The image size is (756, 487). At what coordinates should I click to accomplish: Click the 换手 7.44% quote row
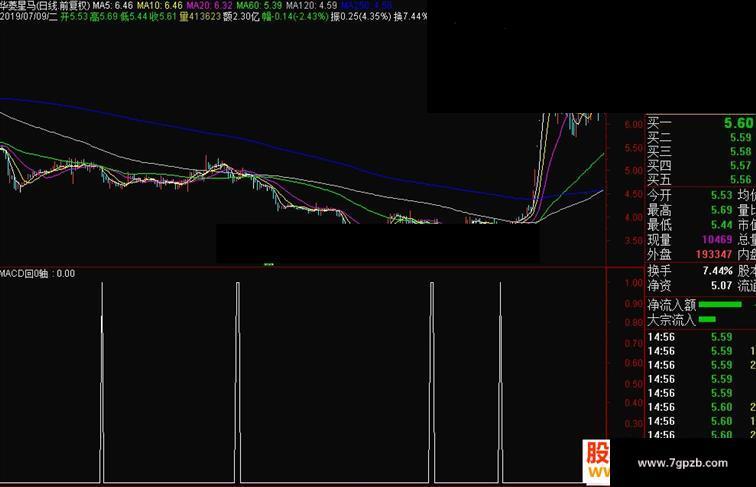click(x=689, y=271)
